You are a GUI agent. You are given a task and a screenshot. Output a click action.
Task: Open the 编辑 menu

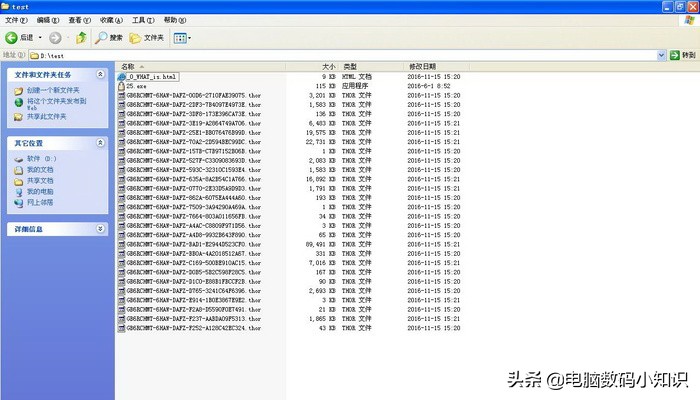(x=48, y=20)
